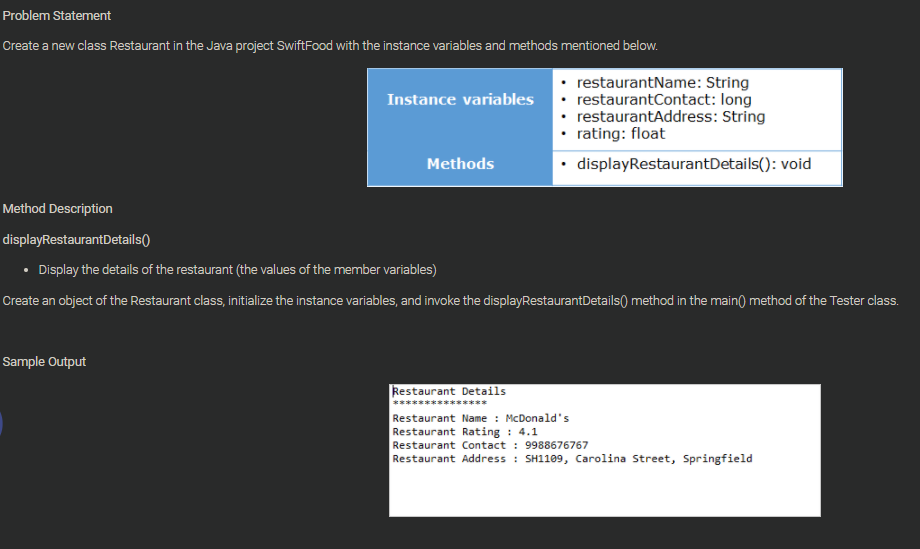This screenshot has width=920, height=549.
Task: Click 'Restaurant Contact : 9988676767' output line
Action: click(490, 445)
